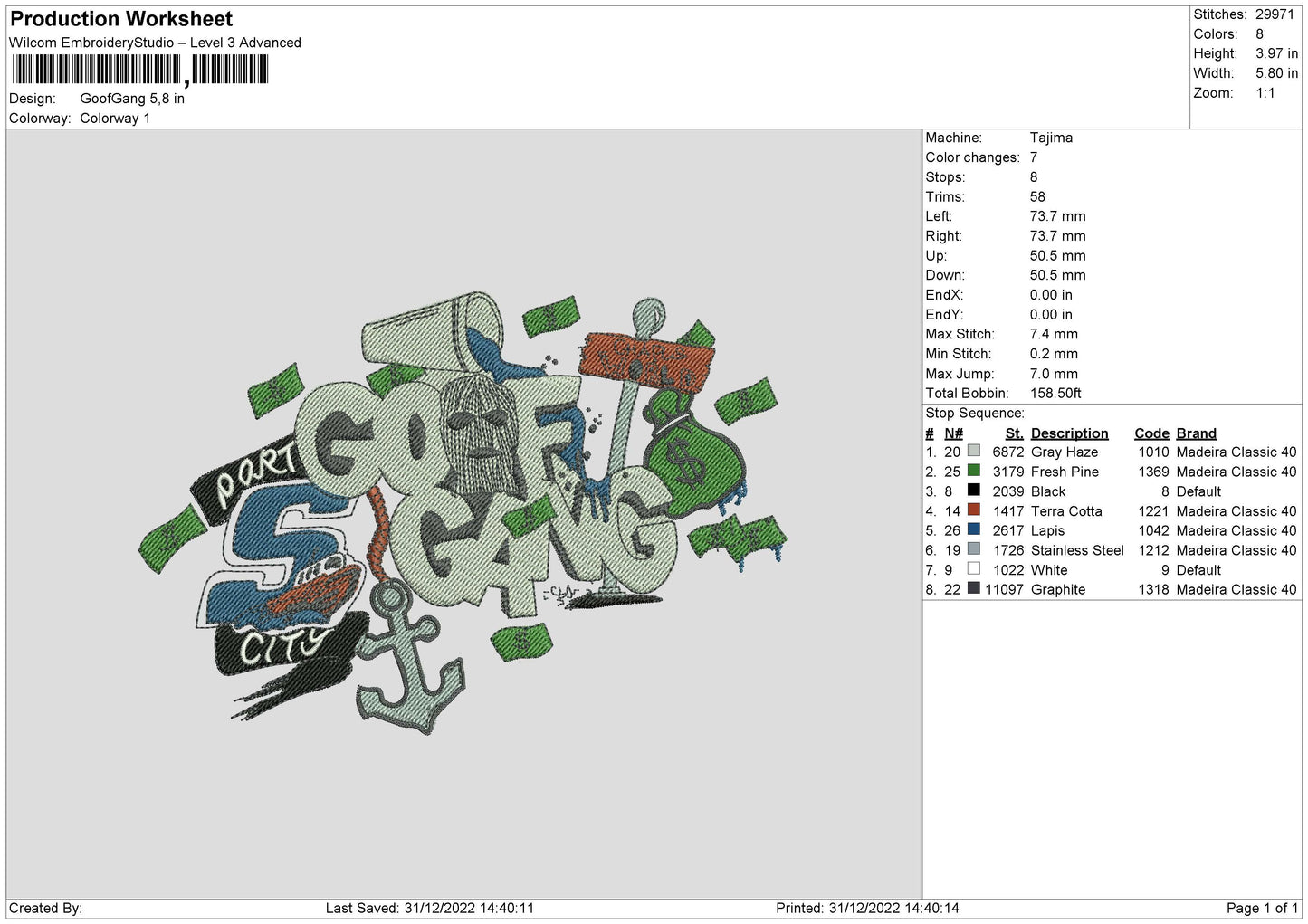Click the stitch count '6872' for Gray Haze
The width and height of the screenshot is (1308, 924).
click(x=1007, y=452)
